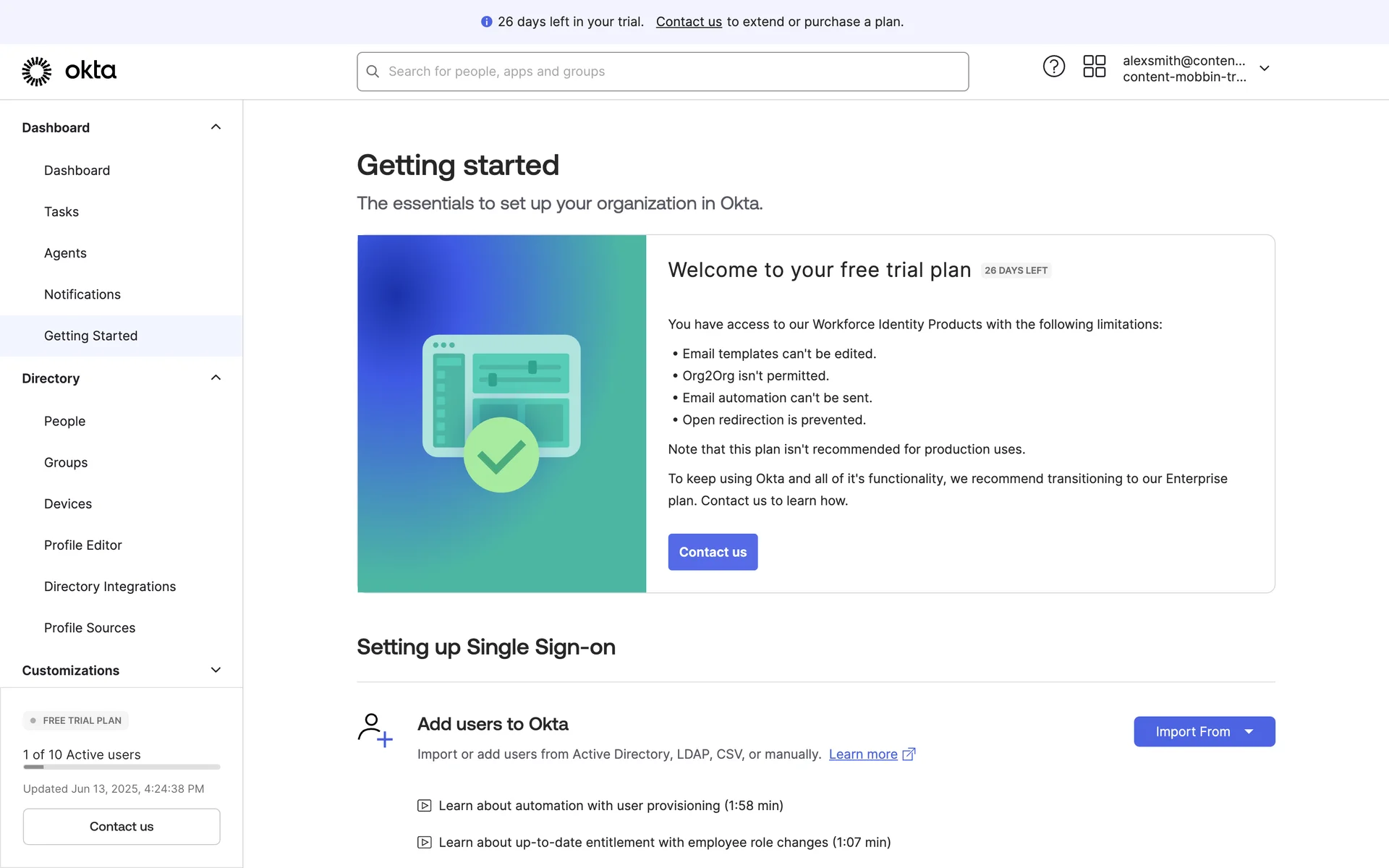Select Notifications in the sidebar
1389x868 pixels.
82,294
